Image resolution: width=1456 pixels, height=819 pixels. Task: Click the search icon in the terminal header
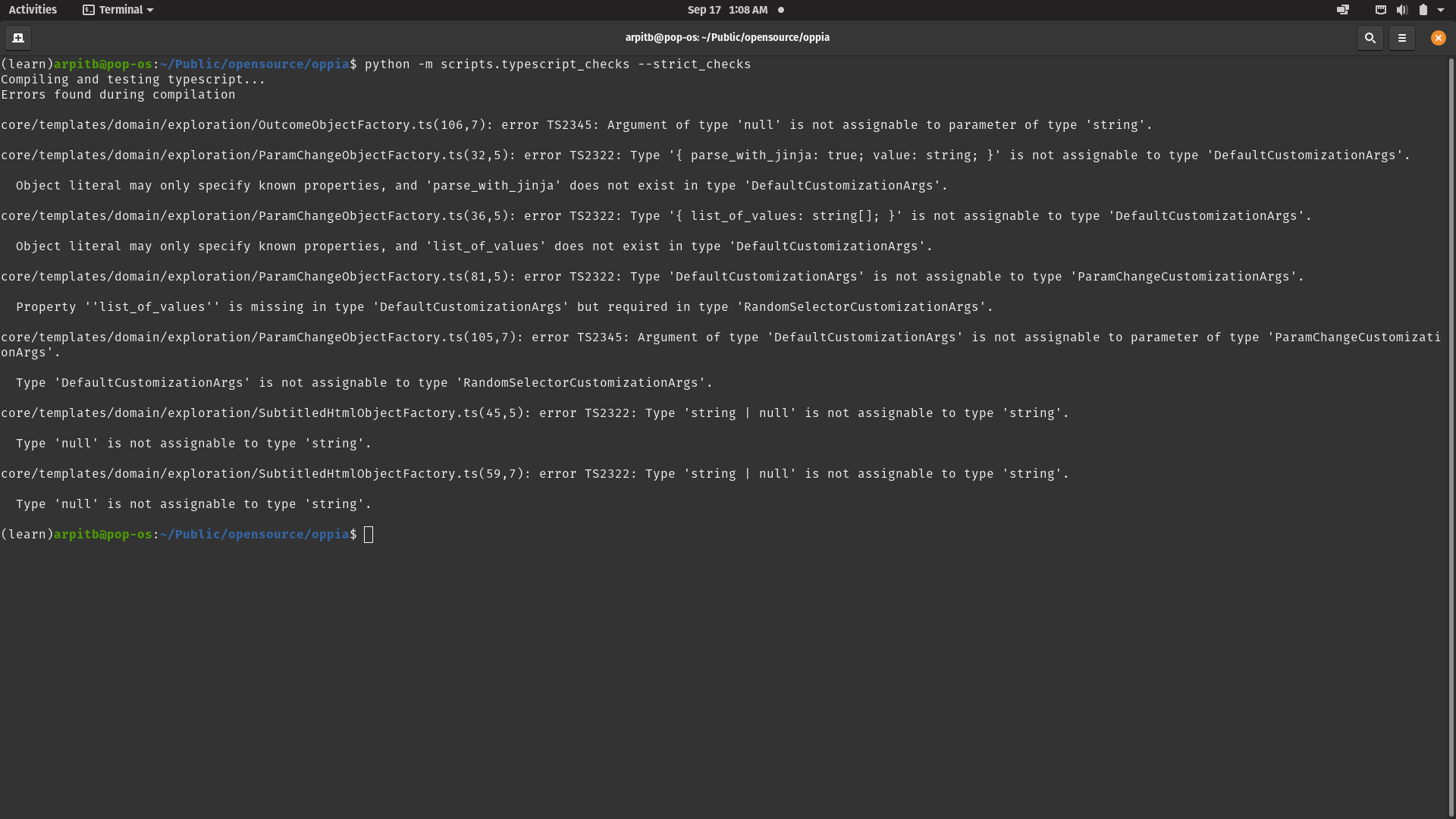(x=1370, y=38)
